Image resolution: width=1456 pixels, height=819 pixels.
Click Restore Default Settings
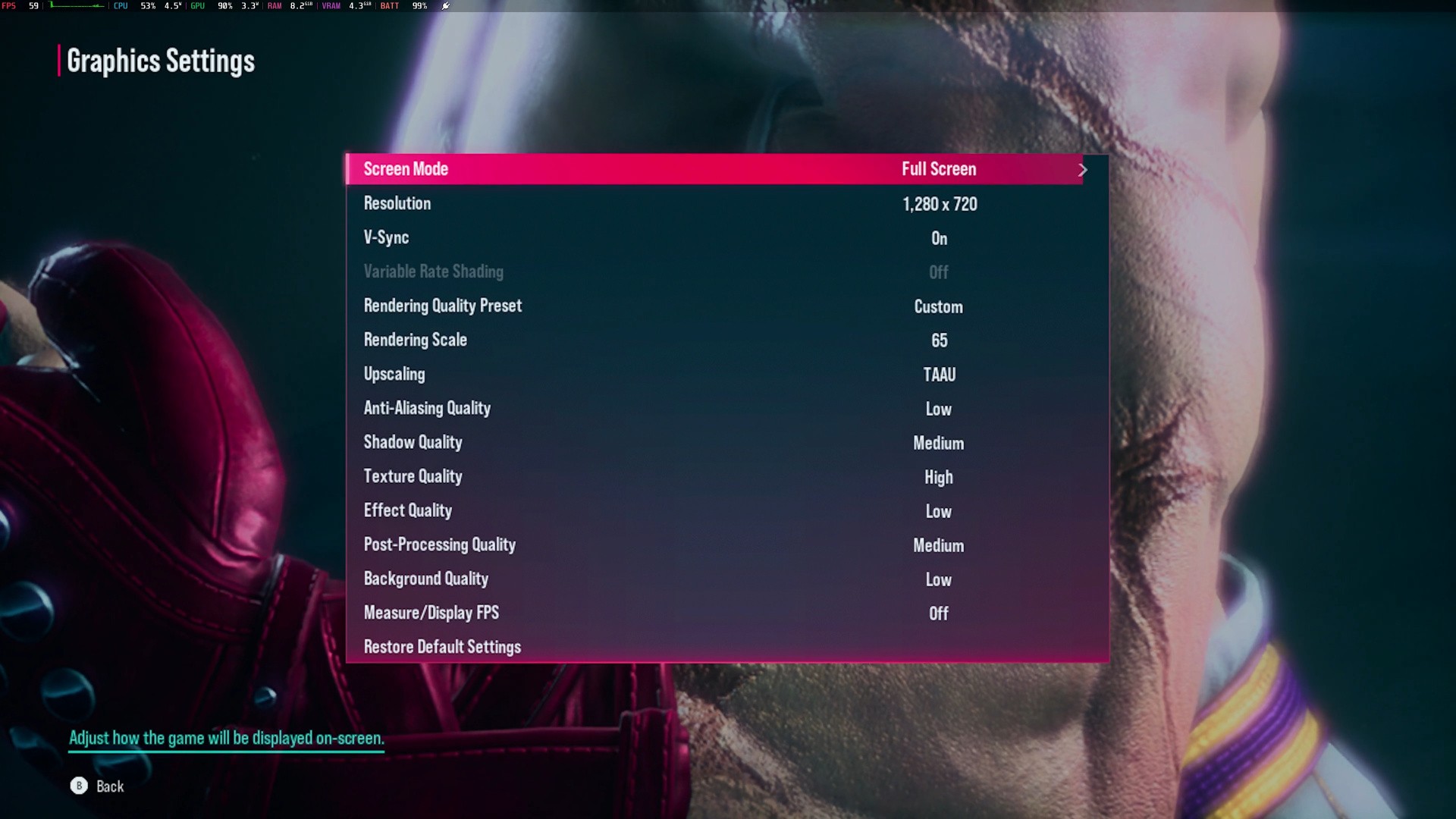pyautogui.click(x=442, y=647)
